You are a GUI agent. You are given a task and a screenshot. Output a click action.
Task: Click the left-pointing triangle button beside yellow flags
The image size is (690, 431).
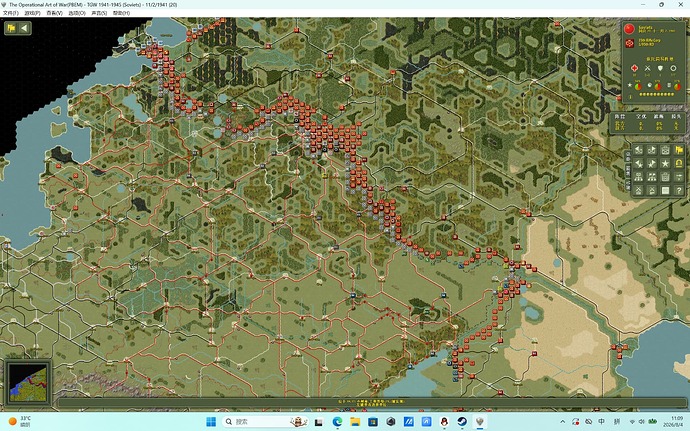coord(25,28)
